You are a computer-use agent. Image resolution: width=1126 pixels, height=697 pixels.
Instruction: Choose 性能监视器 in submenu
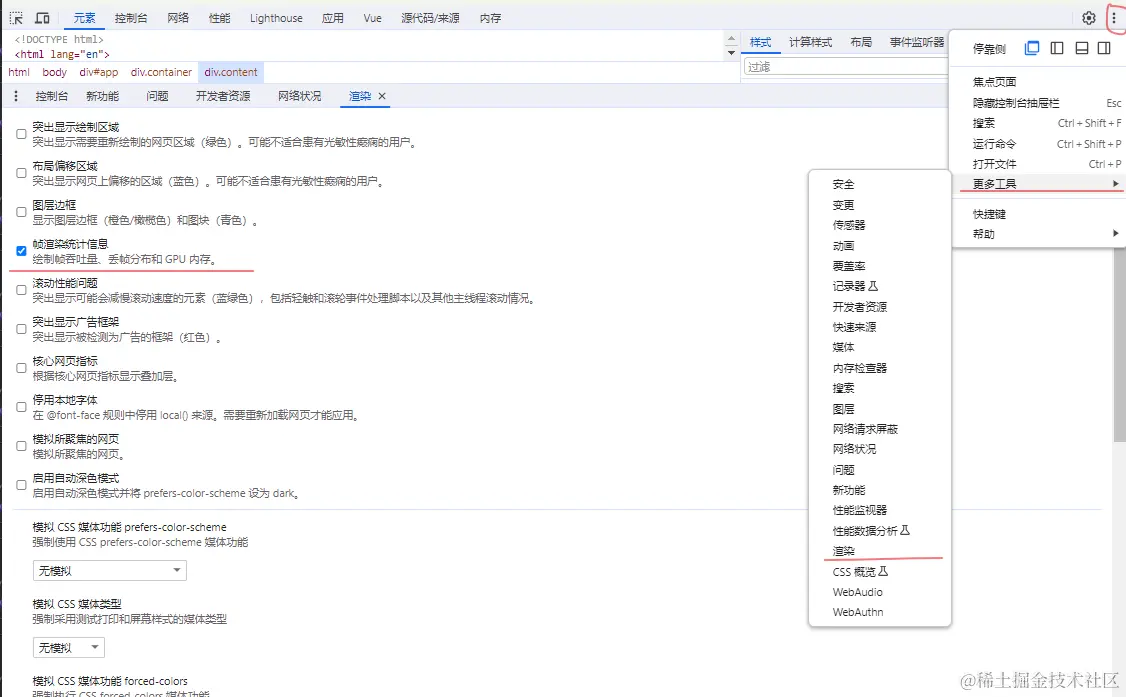tap(880, 510)
